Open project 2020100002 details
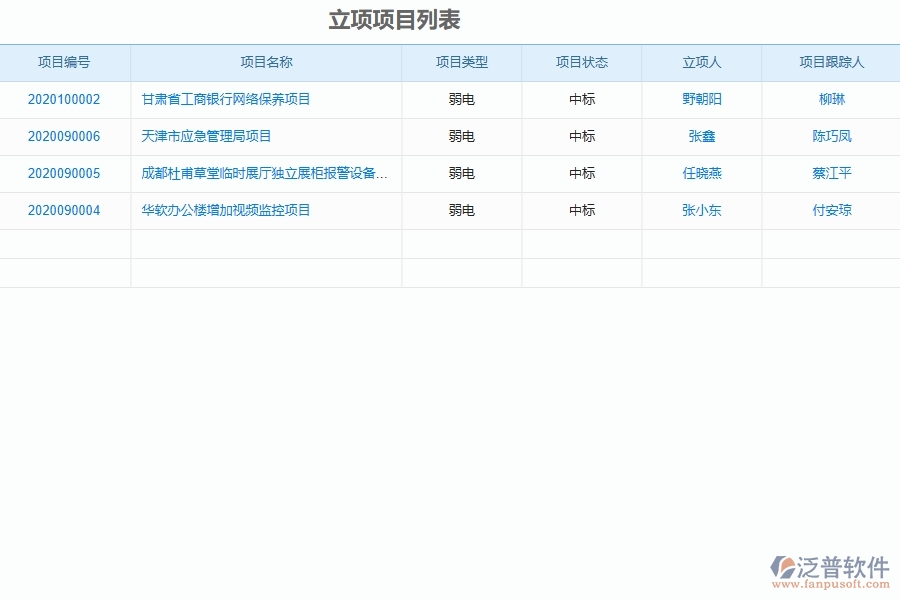900x600 pixels. point(66,99)
